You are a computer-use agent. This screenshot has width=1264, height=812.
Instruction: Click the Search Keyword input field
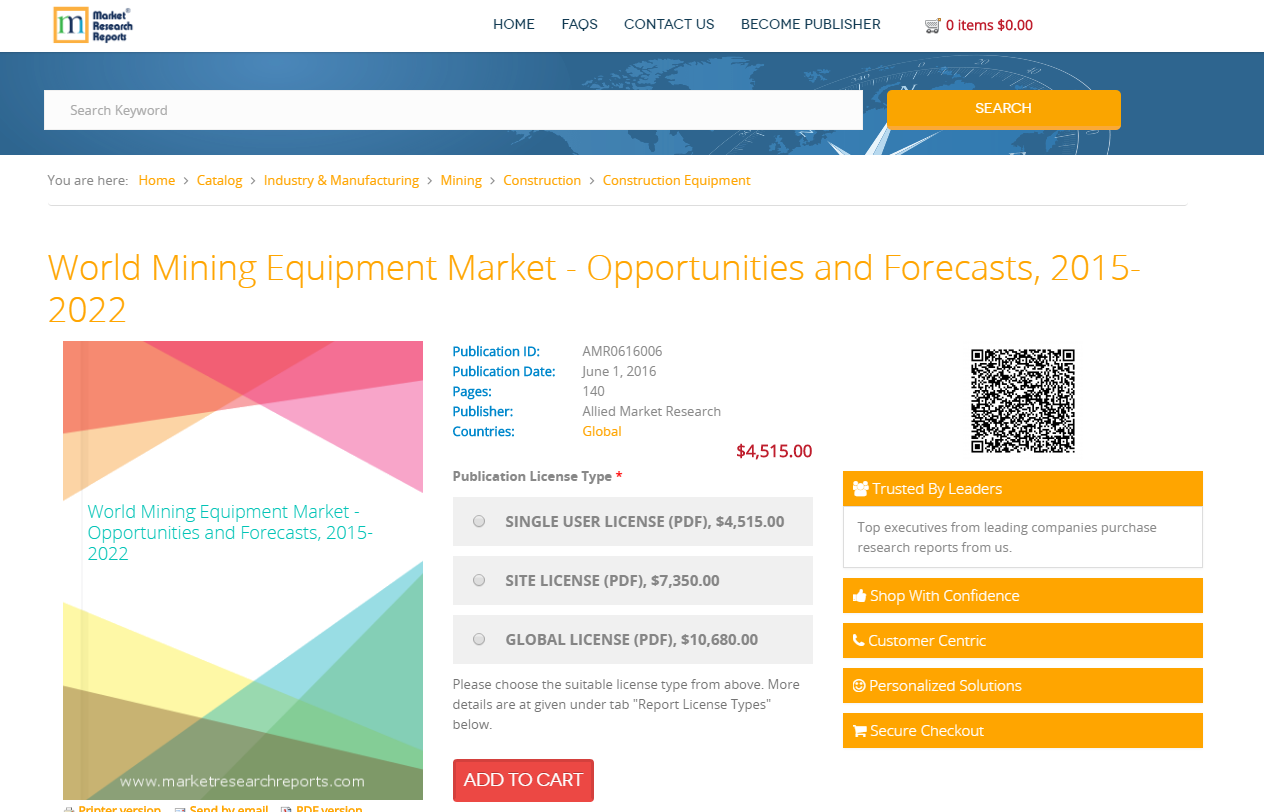pyautogui.click(x=453, y=110)
